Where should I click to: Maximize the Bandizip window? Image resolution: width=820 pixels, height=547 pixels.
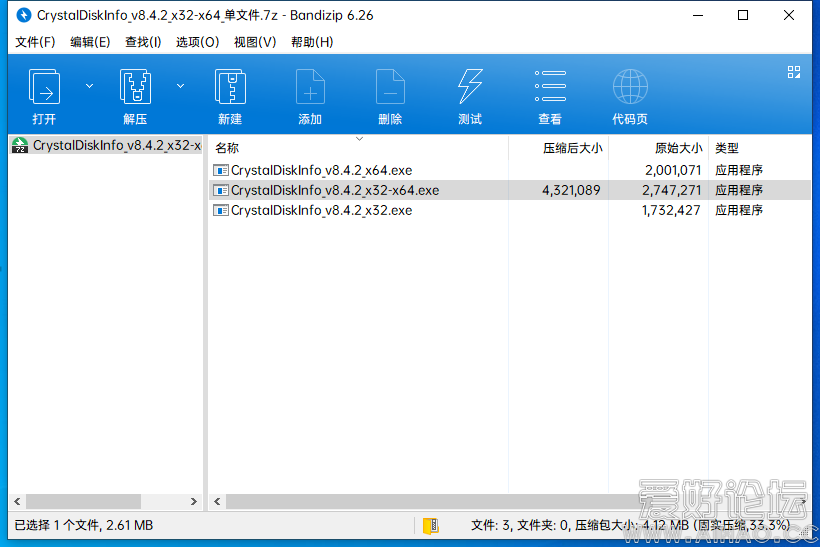(x=743, y=15)
